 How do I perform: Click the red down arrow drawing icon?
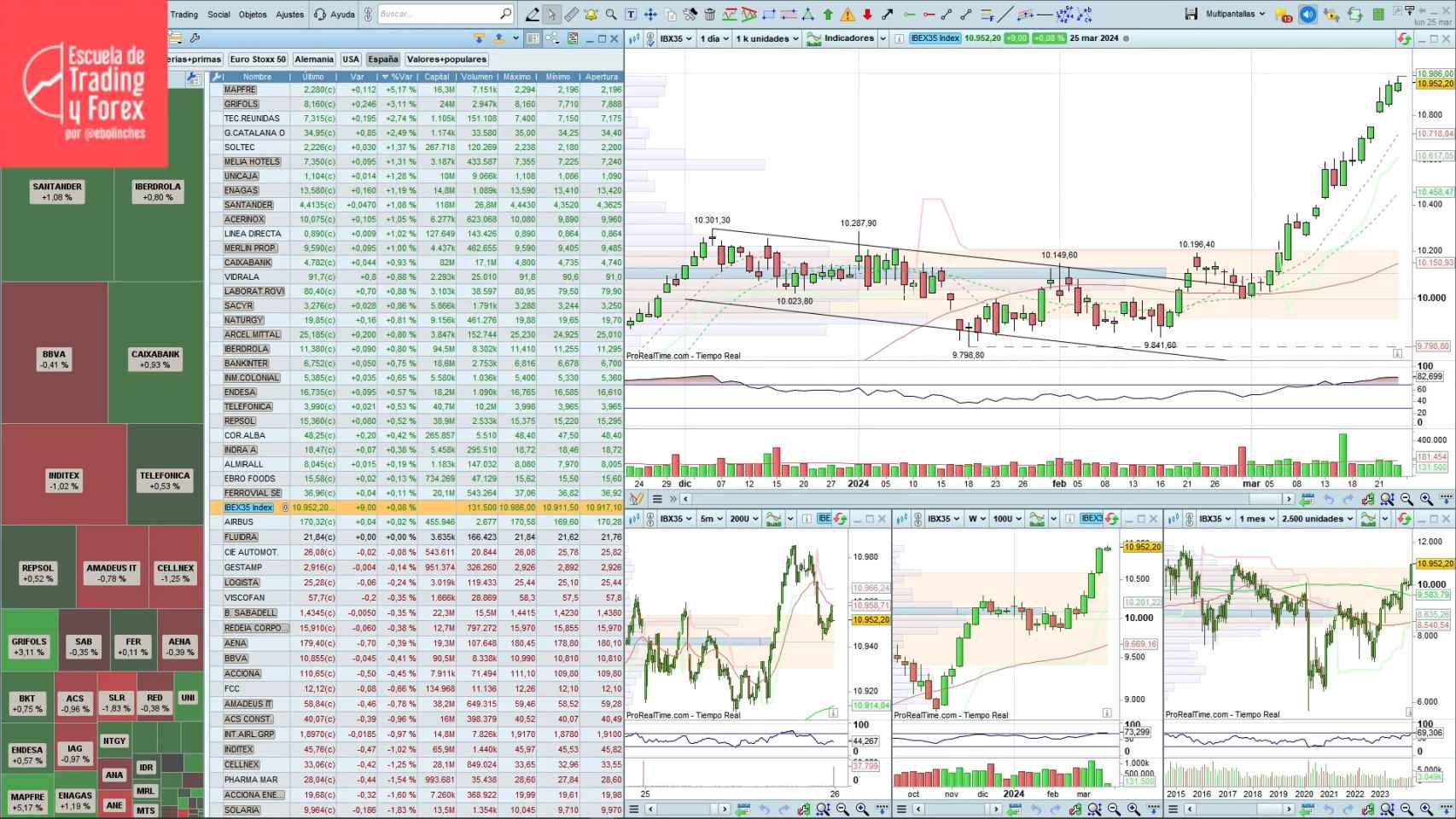[867, 14]
